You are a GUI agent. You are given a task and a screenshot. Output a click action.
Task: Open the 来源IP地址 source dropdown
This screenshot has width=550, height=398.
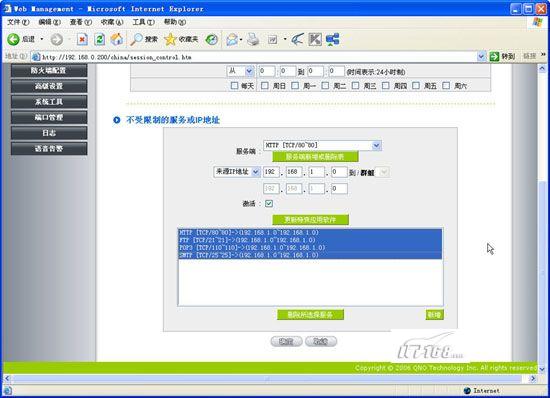click(255, 172)
